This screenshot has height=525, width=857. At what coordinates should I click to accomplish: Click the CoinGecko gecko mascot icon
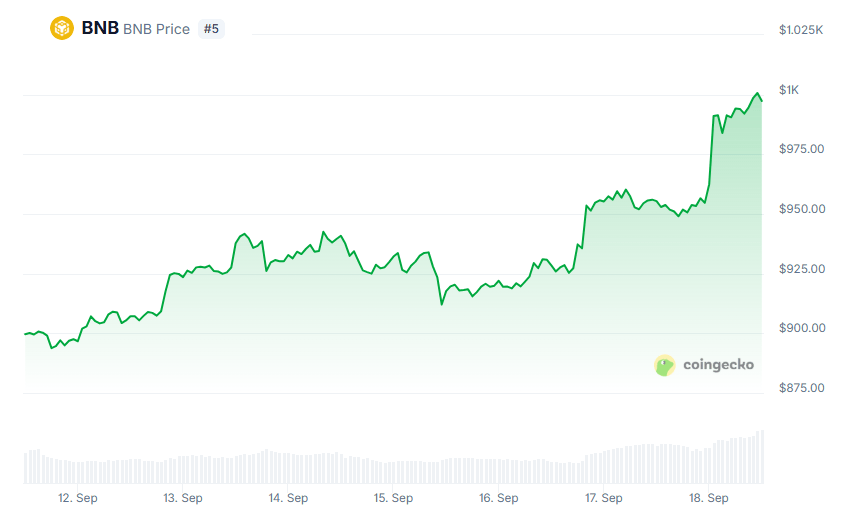point(665,365)
